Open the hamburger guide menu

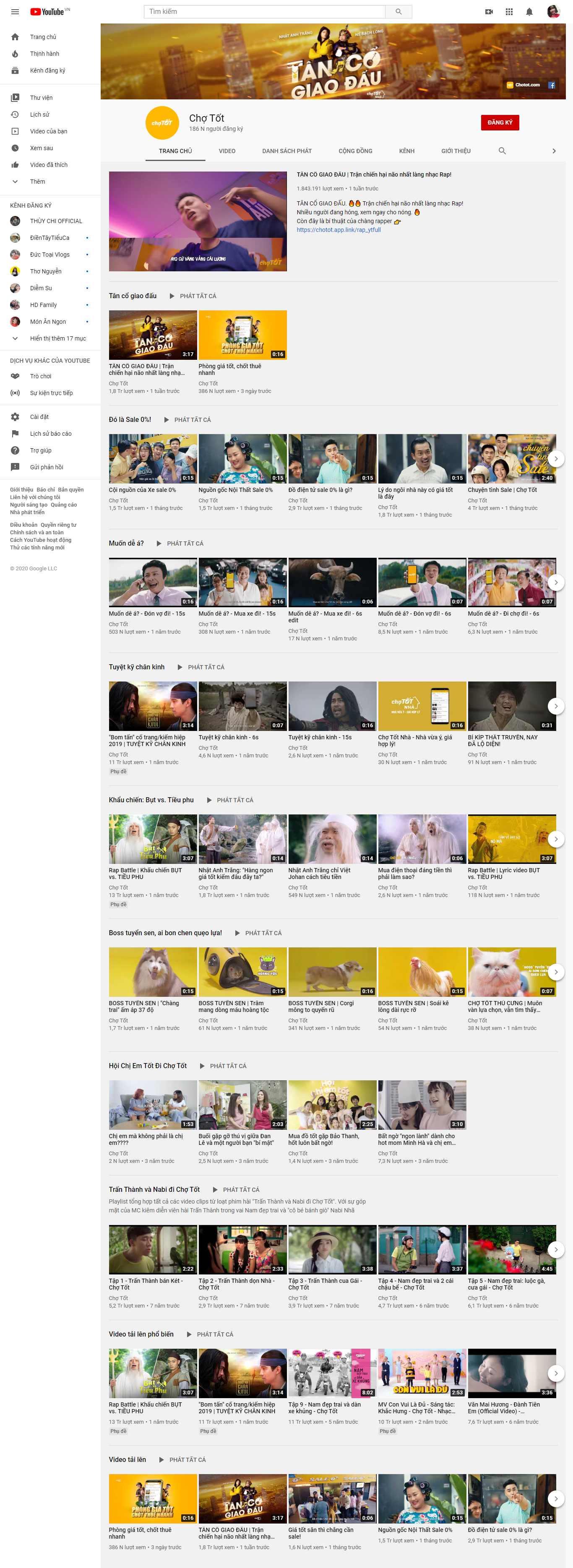15,12
